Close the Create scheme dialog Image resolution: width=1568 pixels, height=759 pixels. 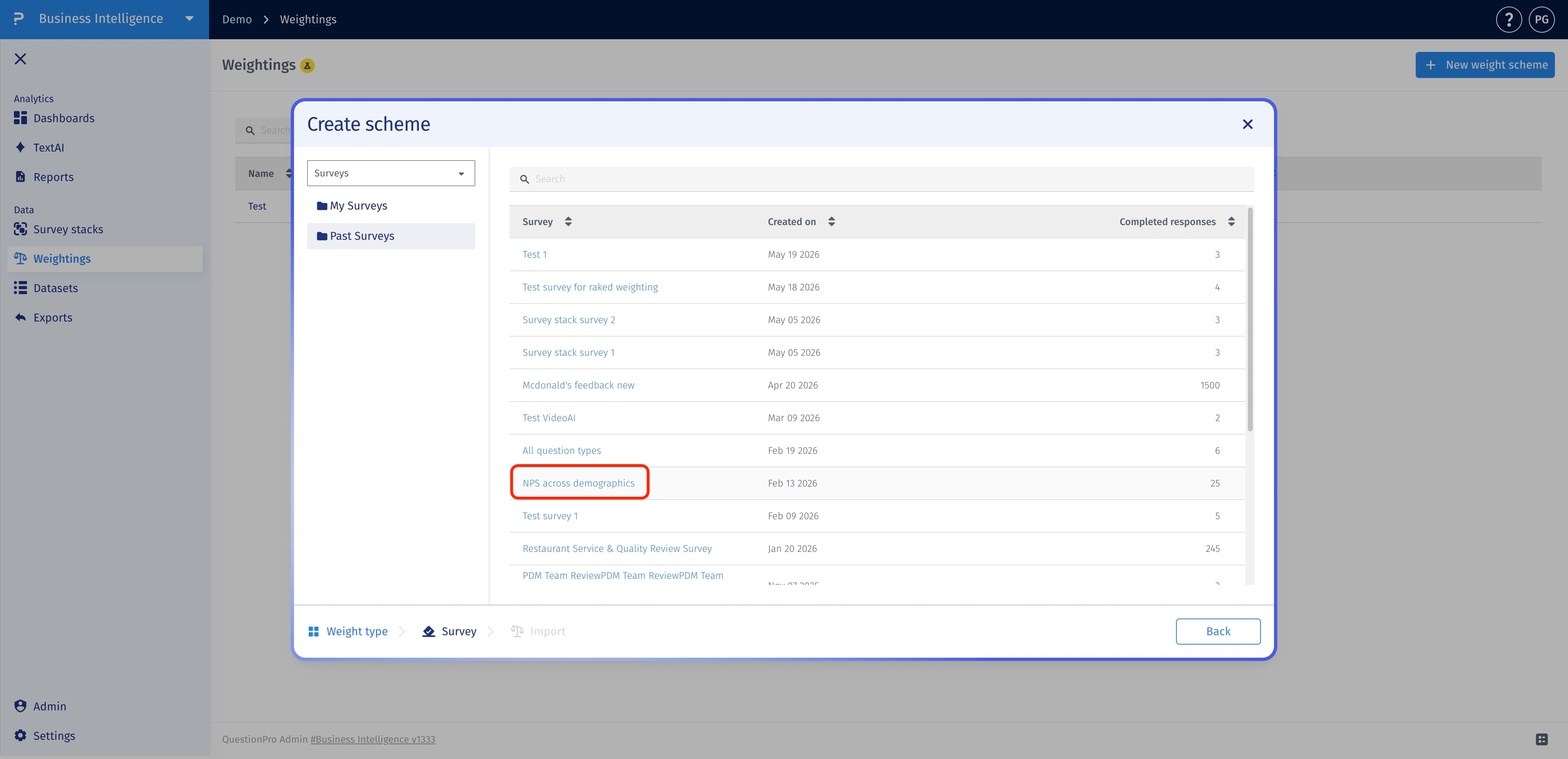(x=1247, y=124)
